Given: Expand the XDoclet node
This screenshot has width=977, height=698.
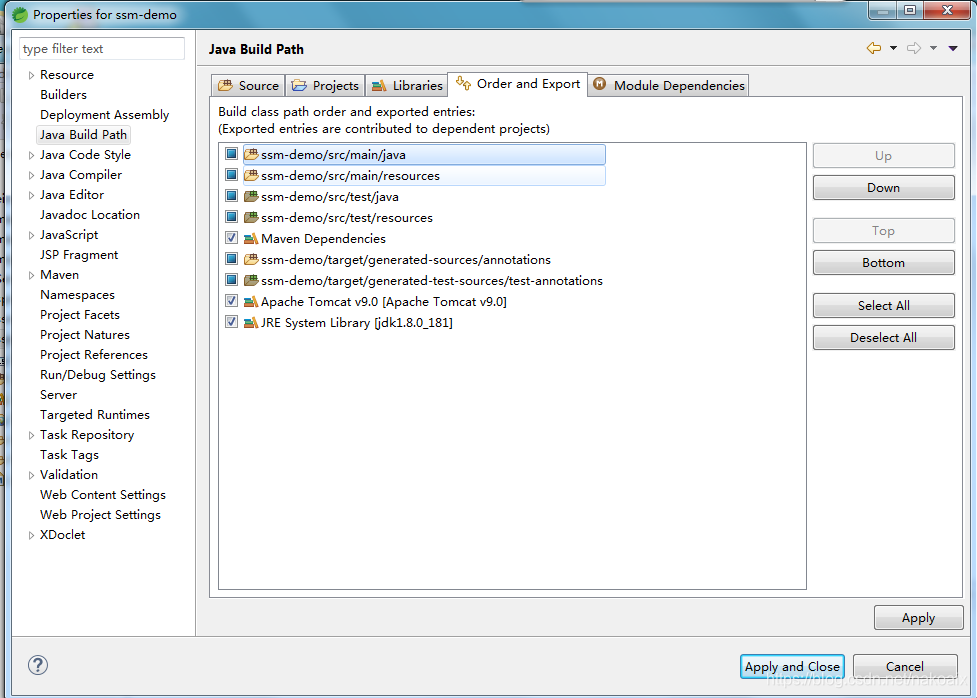Looking at the screenshot, I should click(x=31, y=535).
